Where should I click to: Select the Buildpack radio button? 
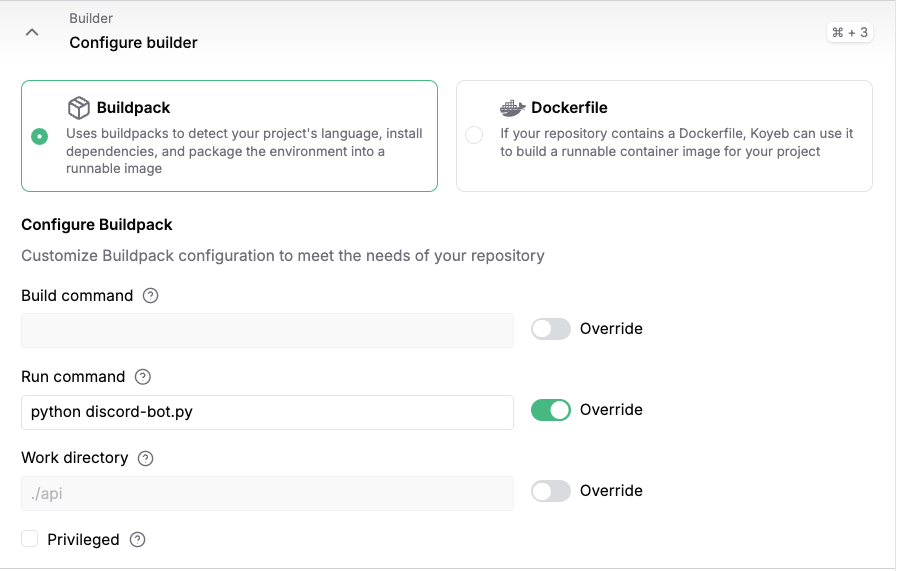40,136
